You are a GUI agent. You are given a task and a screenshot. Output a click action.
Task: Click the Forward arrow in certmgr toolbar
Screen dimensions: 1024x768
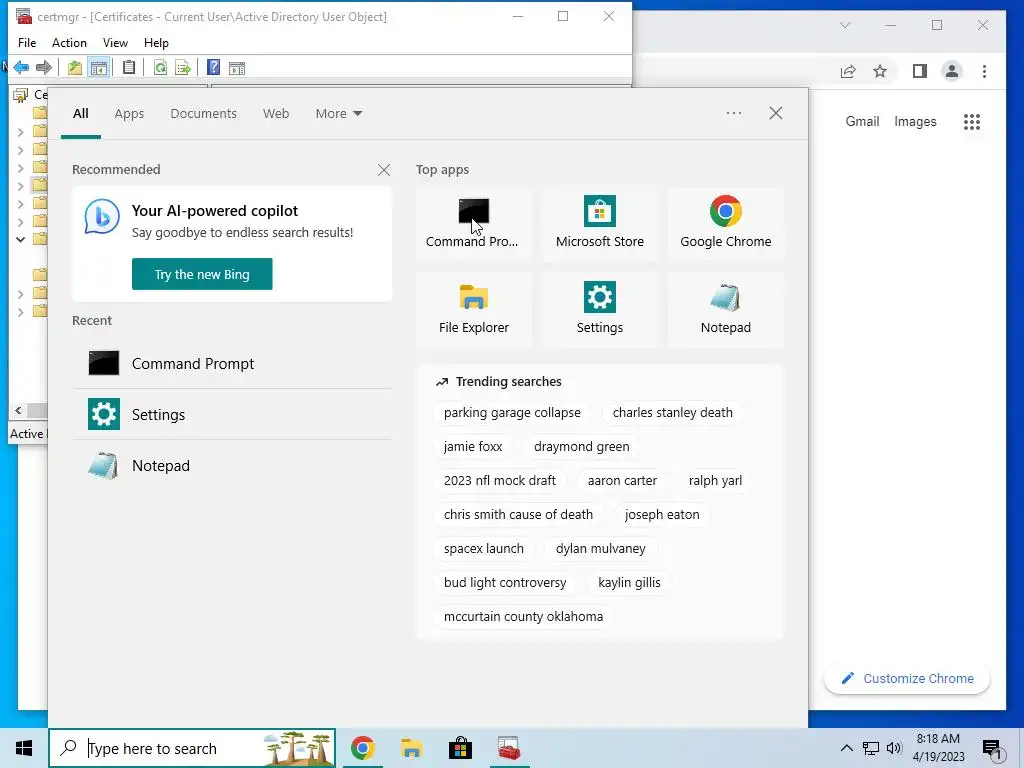coord(44,67)
